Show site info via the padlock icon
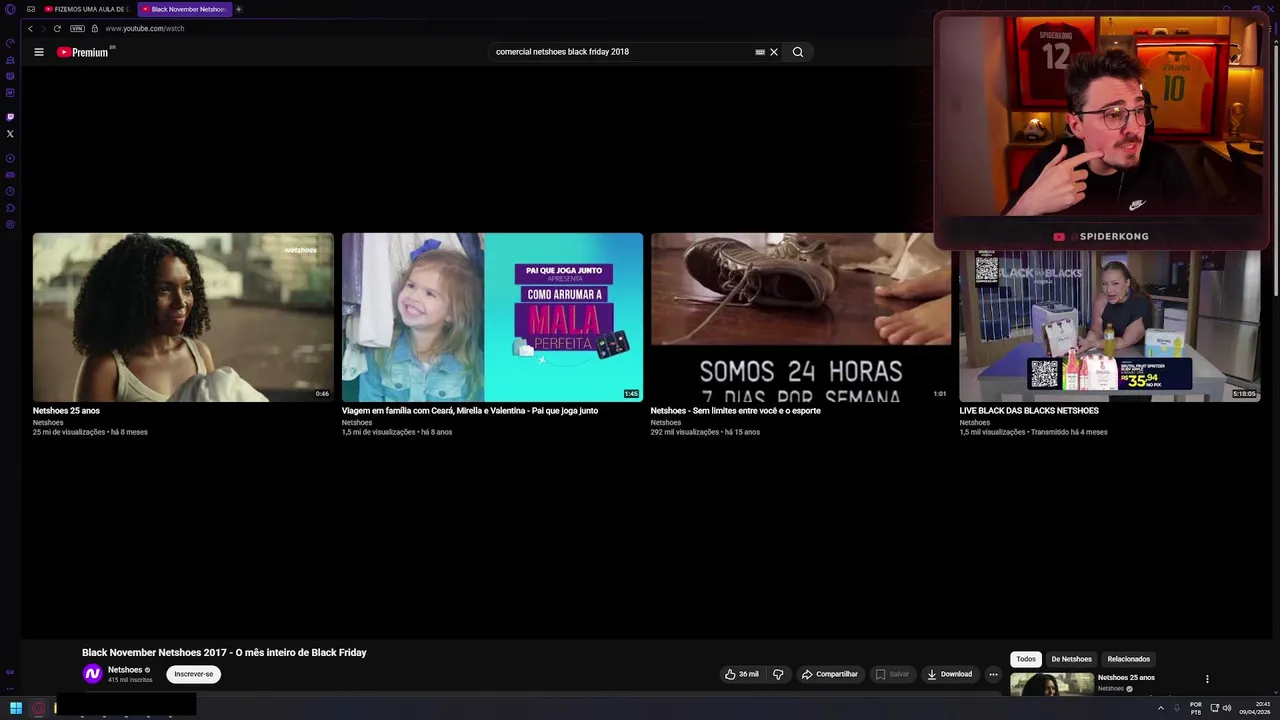Viewport: 1280px width, 720px height. 95,28
